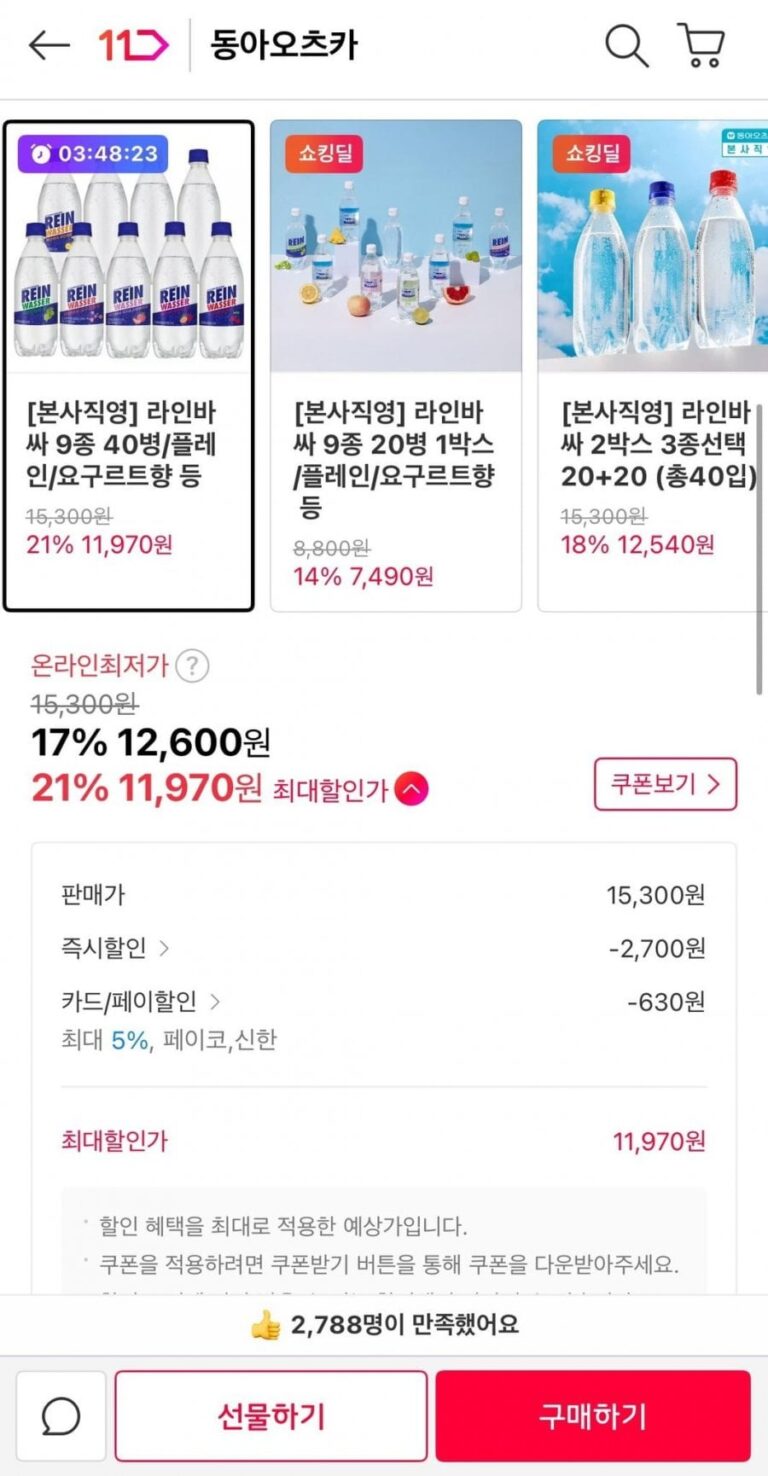Expand the 즉시할인 chevron
This screenshot has width=768, height=1476.
(164, 947)
